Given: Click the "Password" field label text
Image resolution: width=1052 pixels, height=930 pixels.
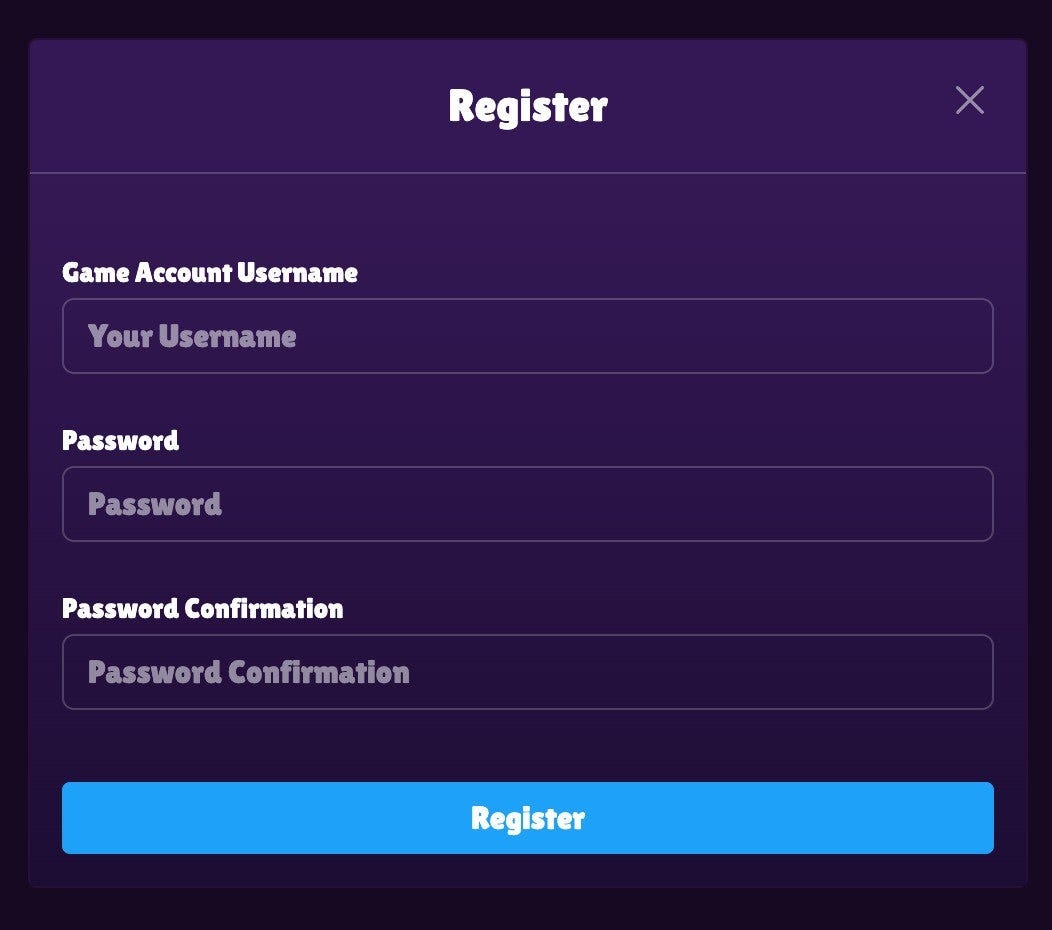Looking at the screenshot, I should click(x=121, y=441).
